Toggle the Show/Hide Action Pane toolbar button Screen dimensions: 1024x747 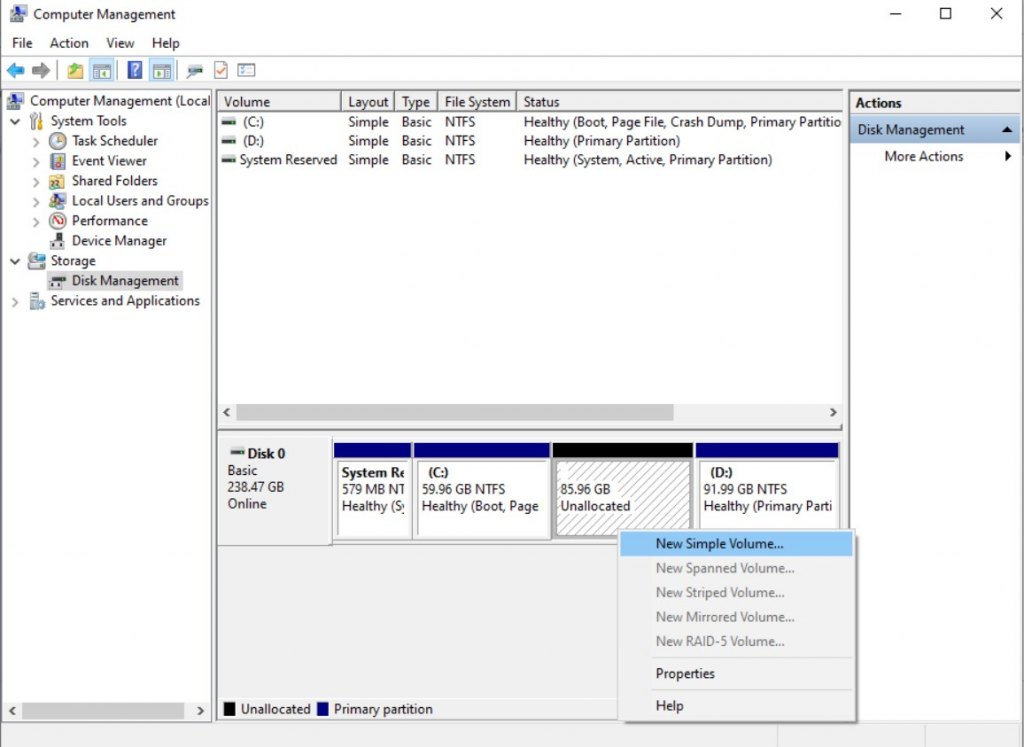[x=160, y=70]
